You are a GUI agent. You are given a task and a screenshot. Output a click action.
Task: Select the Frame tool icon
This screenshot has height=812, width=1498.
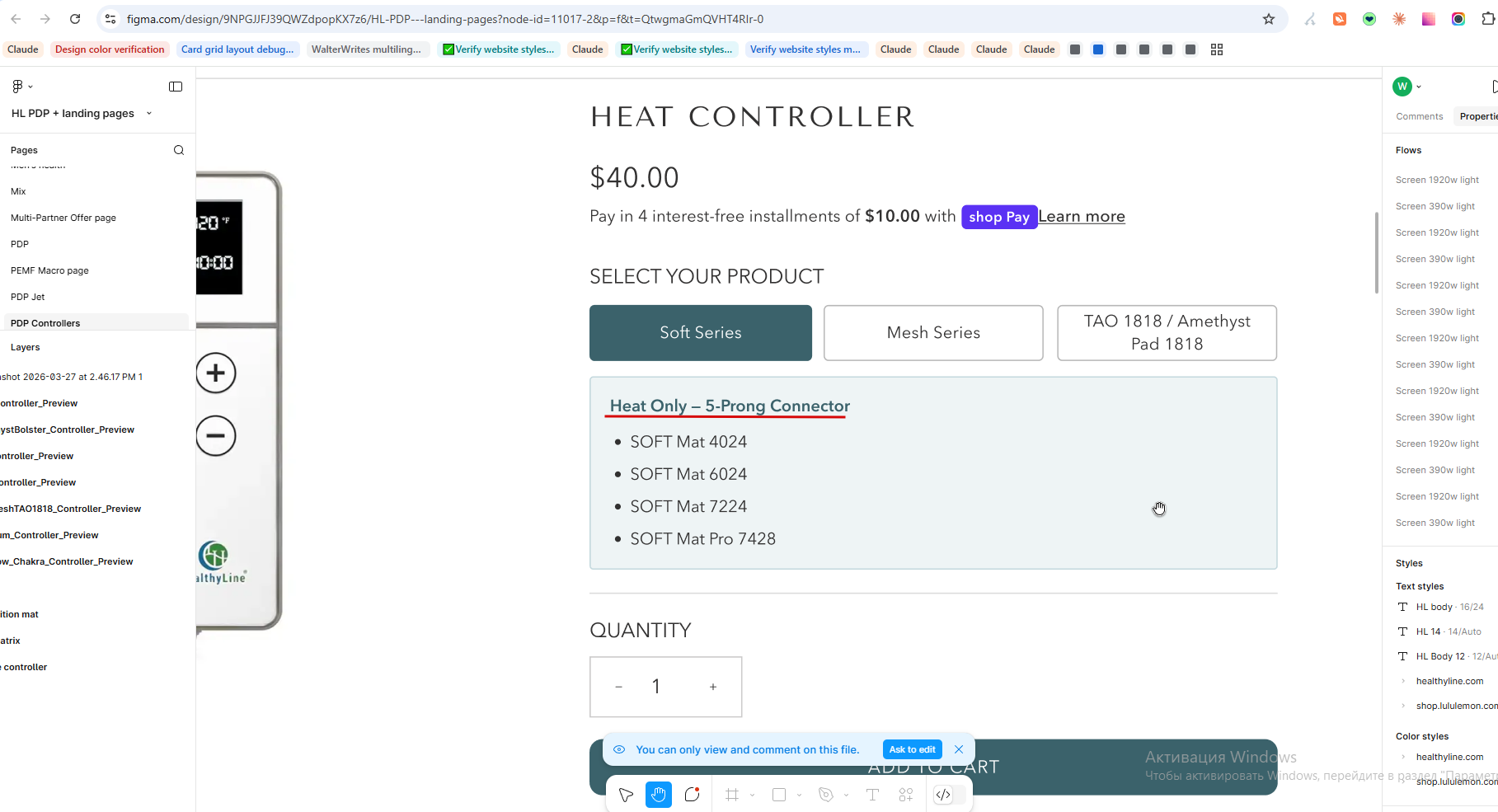(732, 795)
